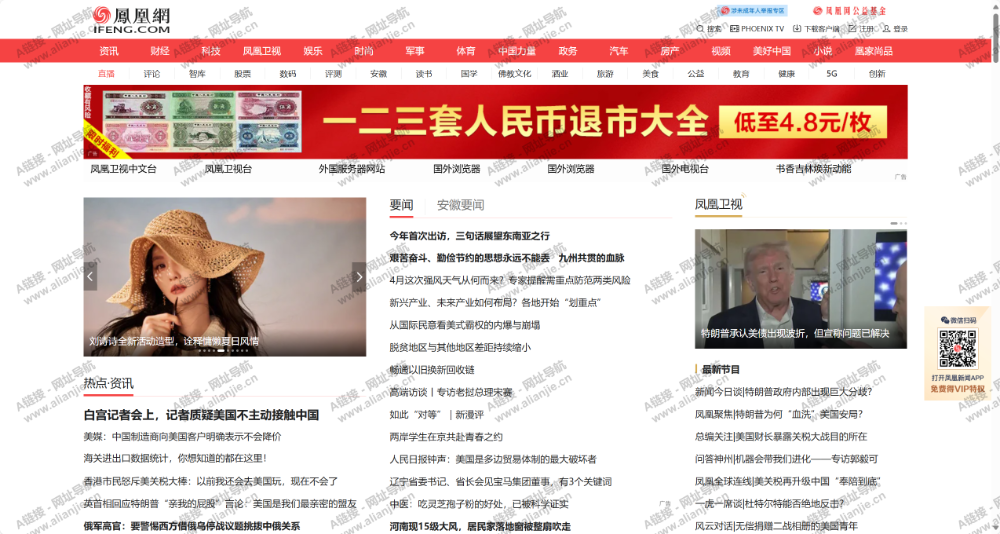The width and height of the screenshot is (1000, 534).
Task: Open 从国际民意看美式霸权的内爆与崩塌
Action: (465, 325)
